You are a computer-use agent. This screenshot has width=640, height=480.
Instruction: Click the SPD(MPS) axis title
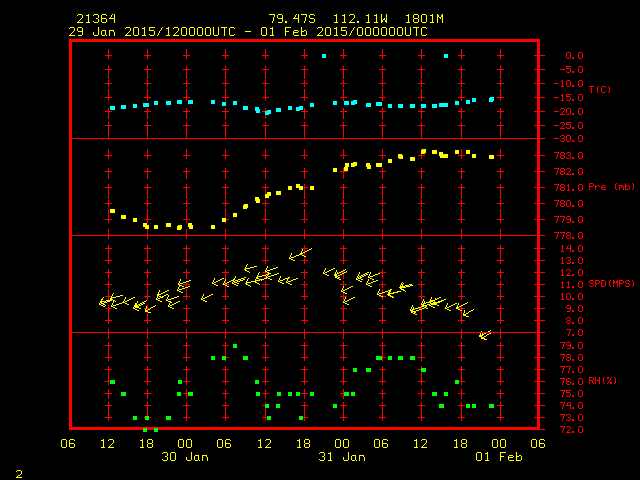tap(611, 283)
